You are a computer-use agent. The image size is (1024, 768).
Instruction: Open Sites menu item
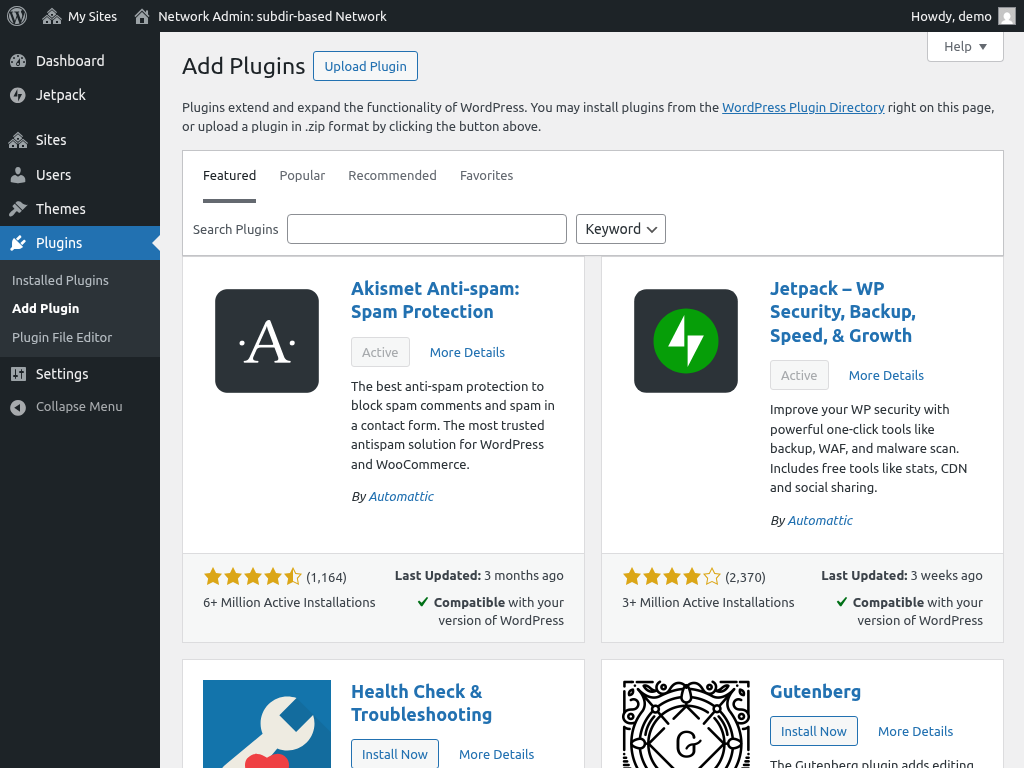[80, 140]
